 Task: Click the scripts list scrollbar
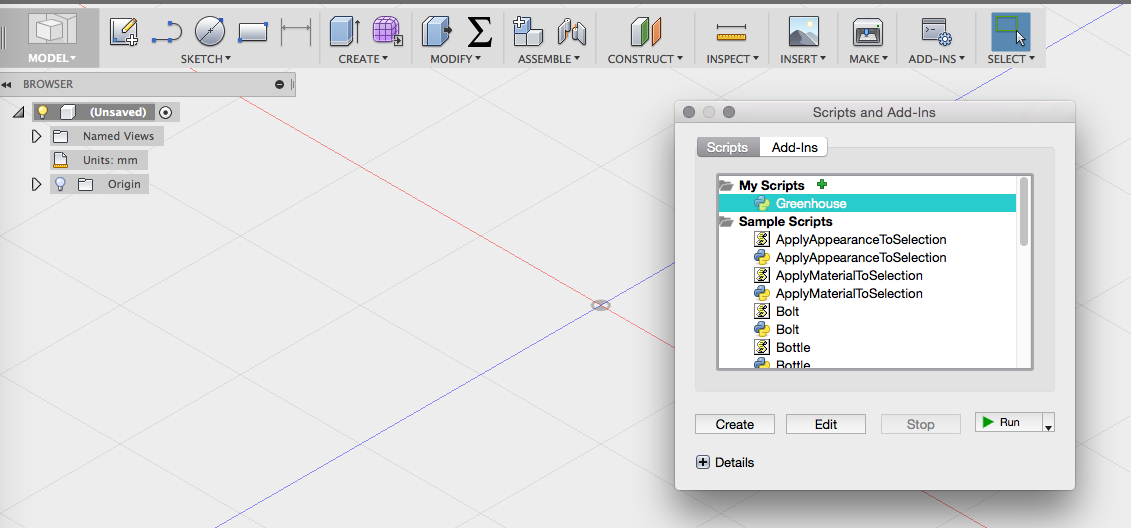pos(1024,211)
